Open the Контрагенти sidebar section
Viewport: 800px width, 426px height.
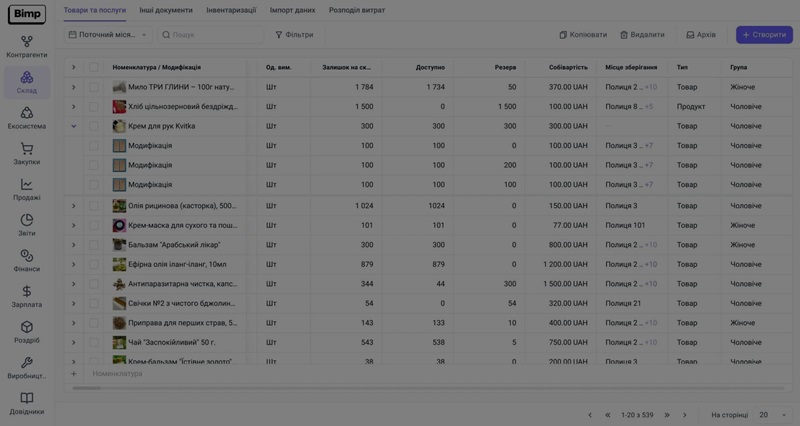(x=27, y=46)
